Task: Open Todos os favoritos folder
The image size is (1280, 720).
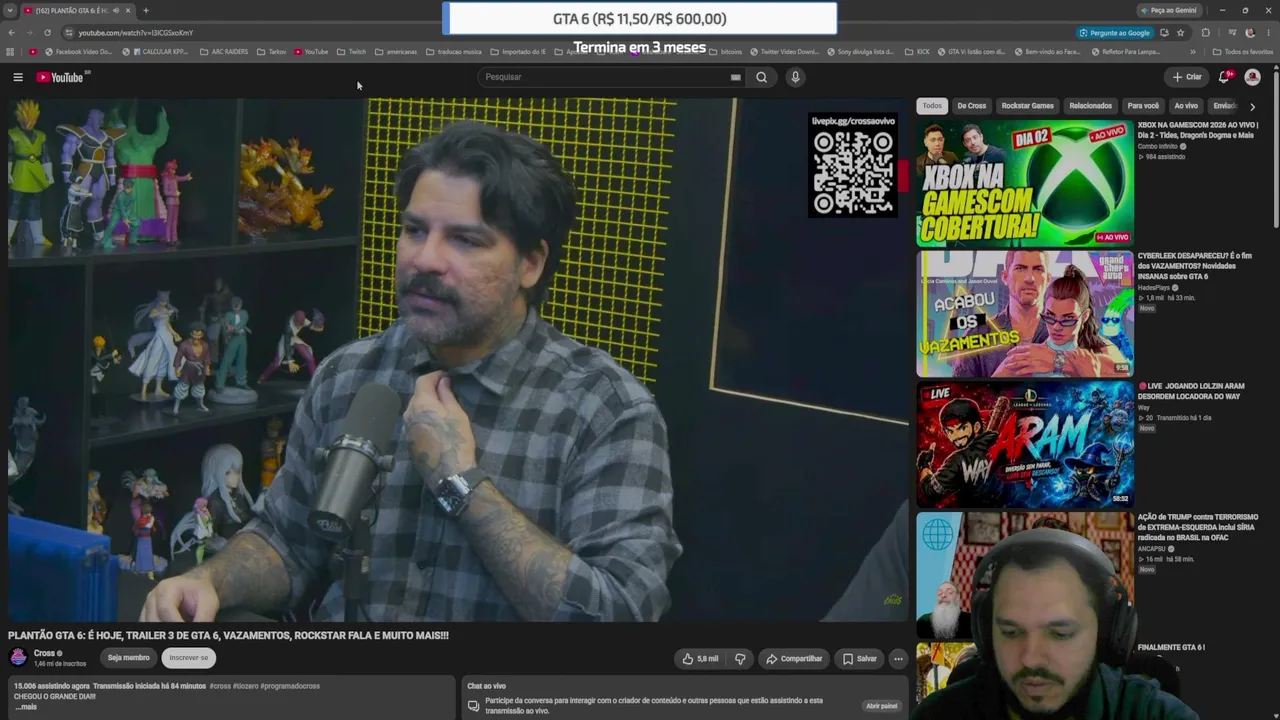Action: point(1243,52)
